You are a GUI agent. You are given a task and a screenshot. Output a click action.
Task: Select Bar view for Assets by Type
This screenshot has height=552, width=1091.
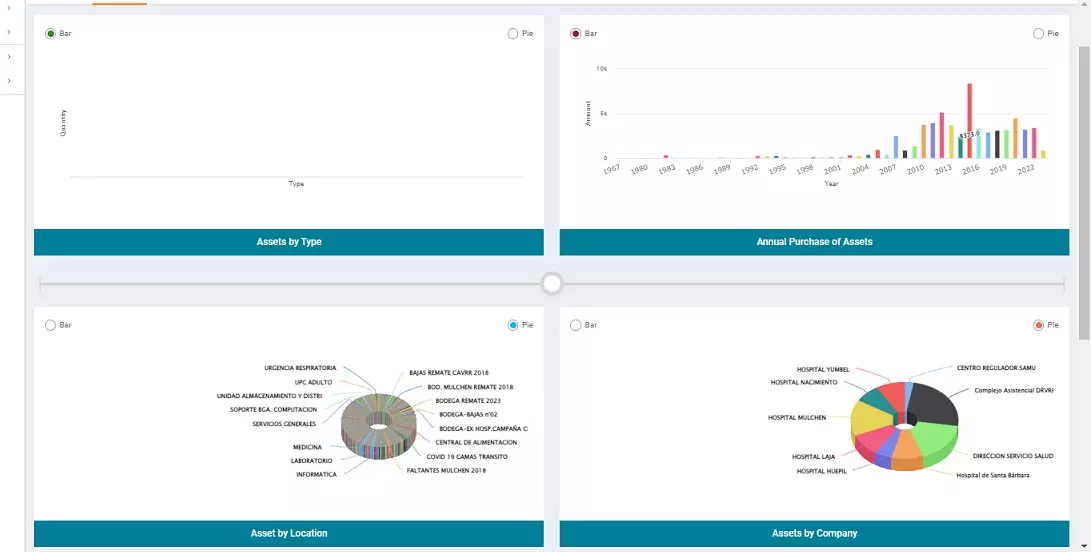[x=51, y=34]
